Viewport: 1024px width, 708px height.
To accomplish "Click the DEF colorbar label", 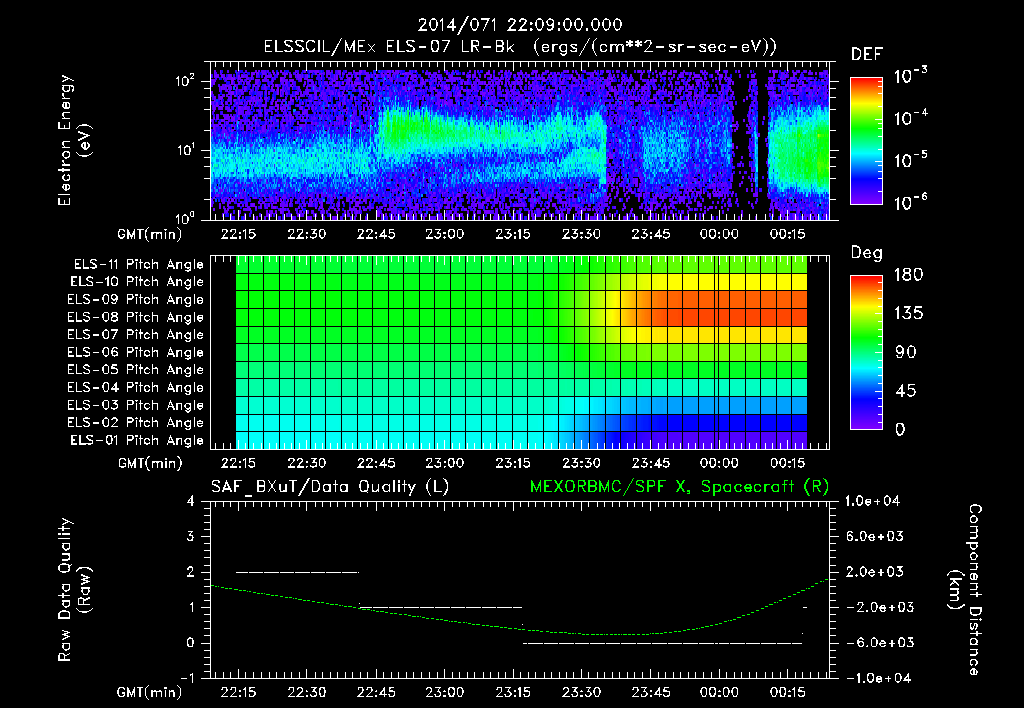I will tap(867, 54).
